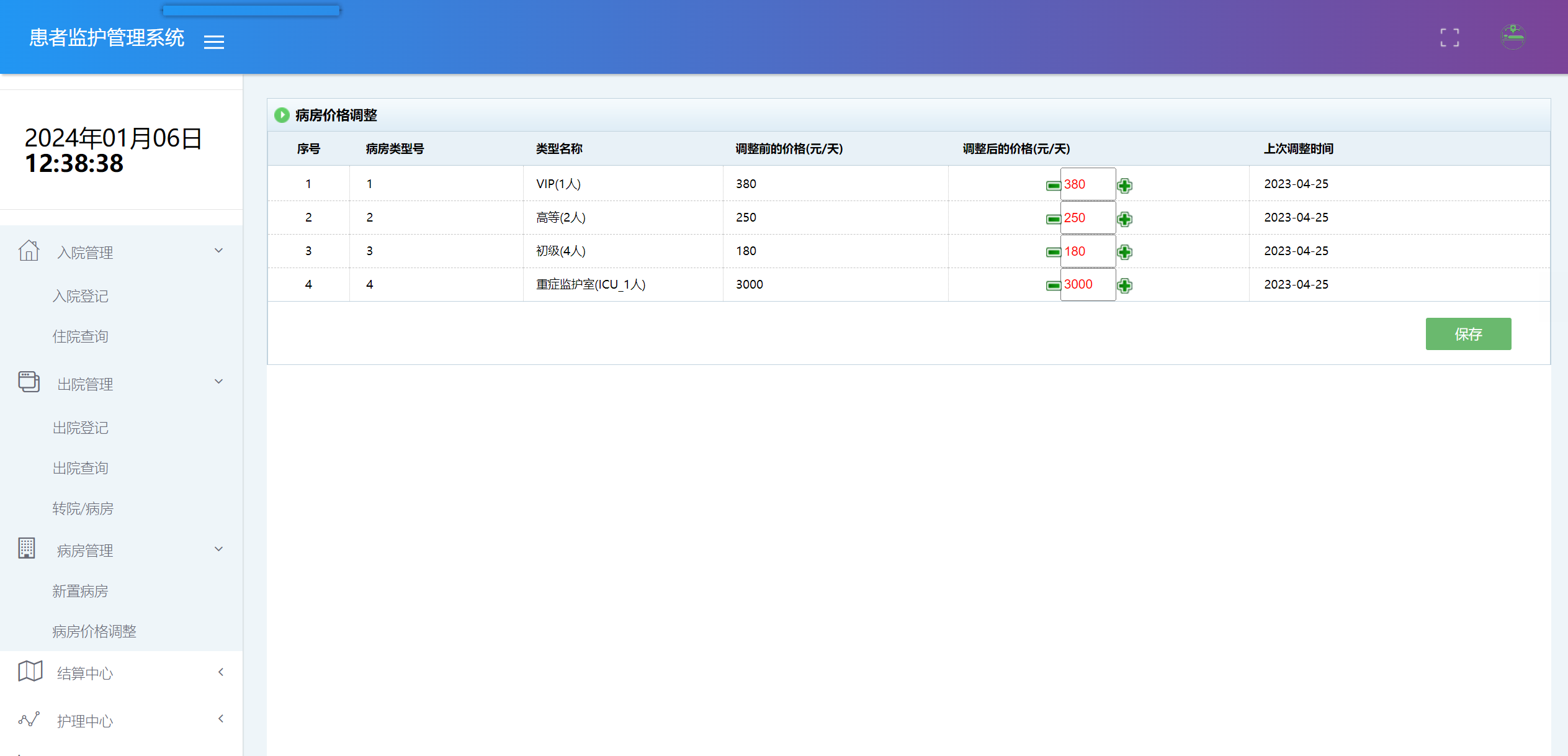Screen dimensions: 1568x756
Task: Increase ICU room price with plus icon
Action: 1124,286
